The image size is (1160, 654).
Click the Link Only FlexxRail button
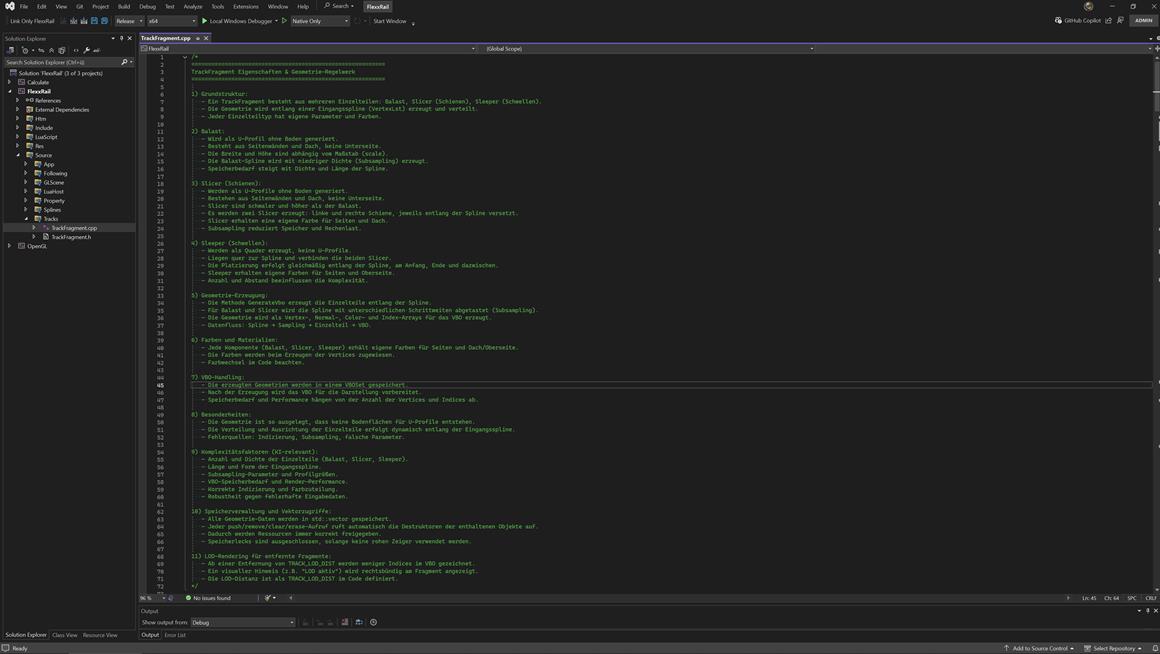click(x=33, y=21)
